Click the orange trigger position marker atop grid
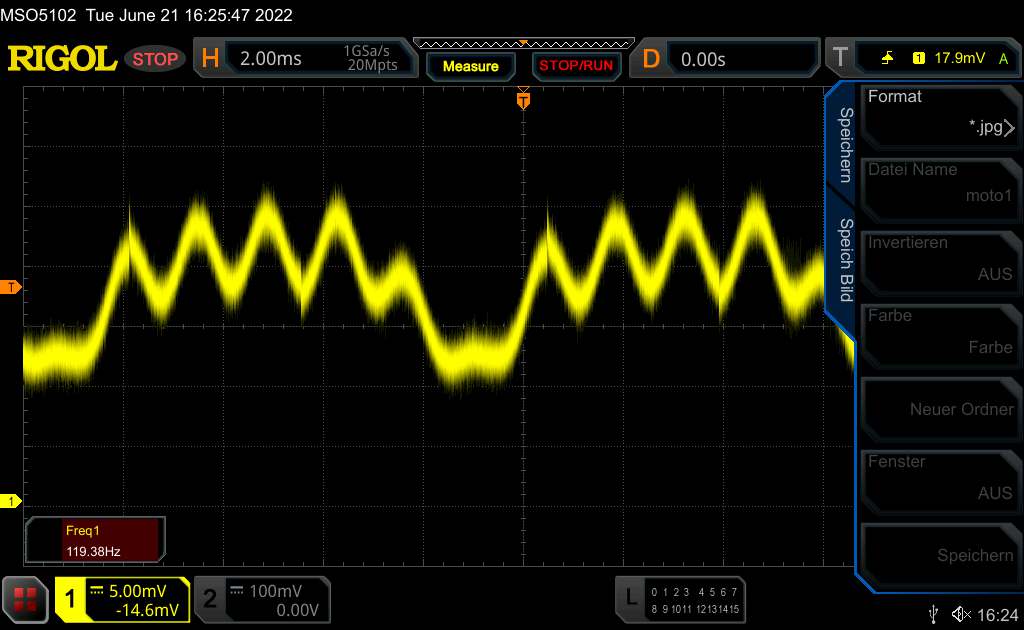1024x630 pixels. pos(523,99)
